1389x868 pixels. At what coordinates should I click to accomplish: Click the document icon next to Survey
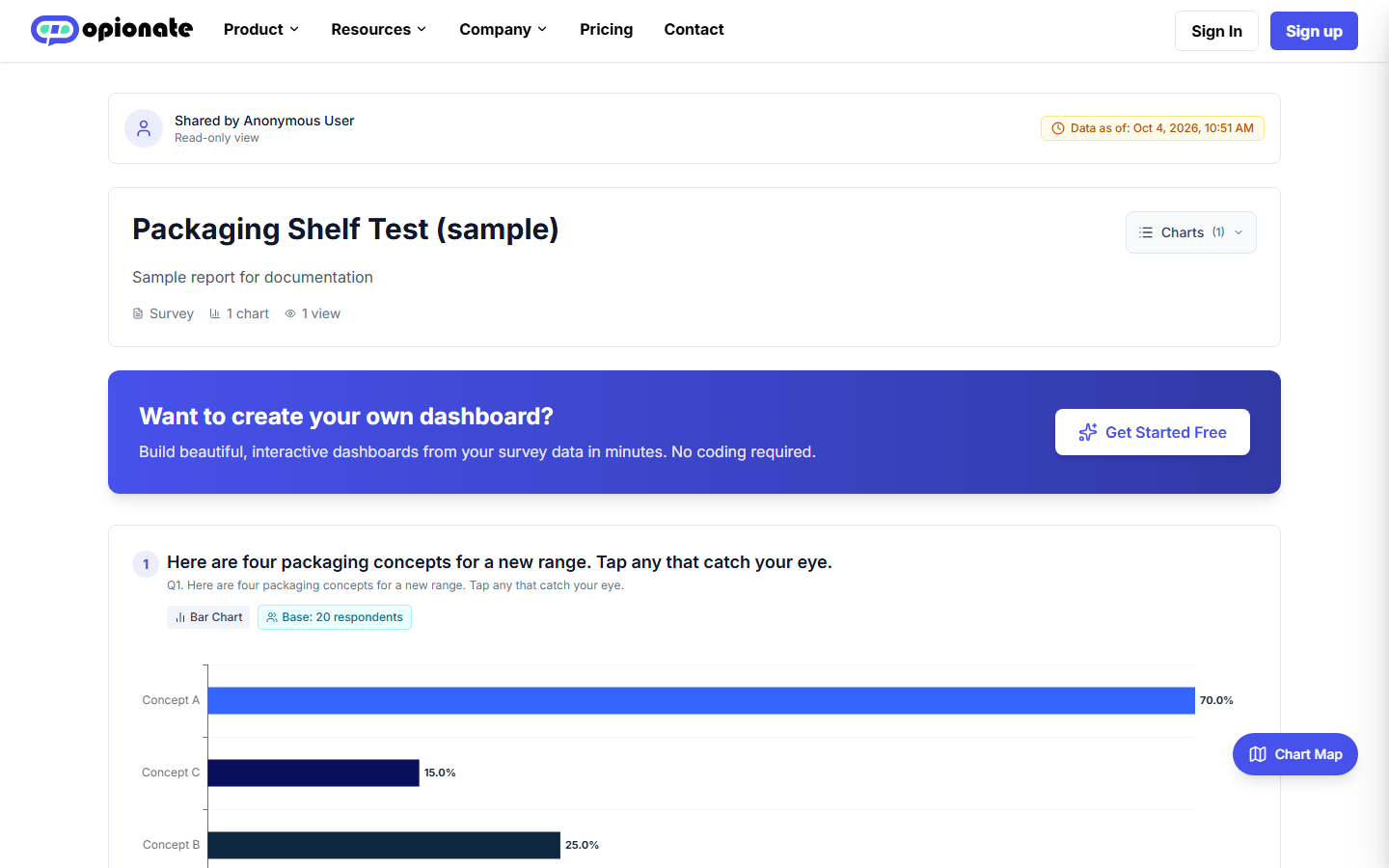point(138,313)
